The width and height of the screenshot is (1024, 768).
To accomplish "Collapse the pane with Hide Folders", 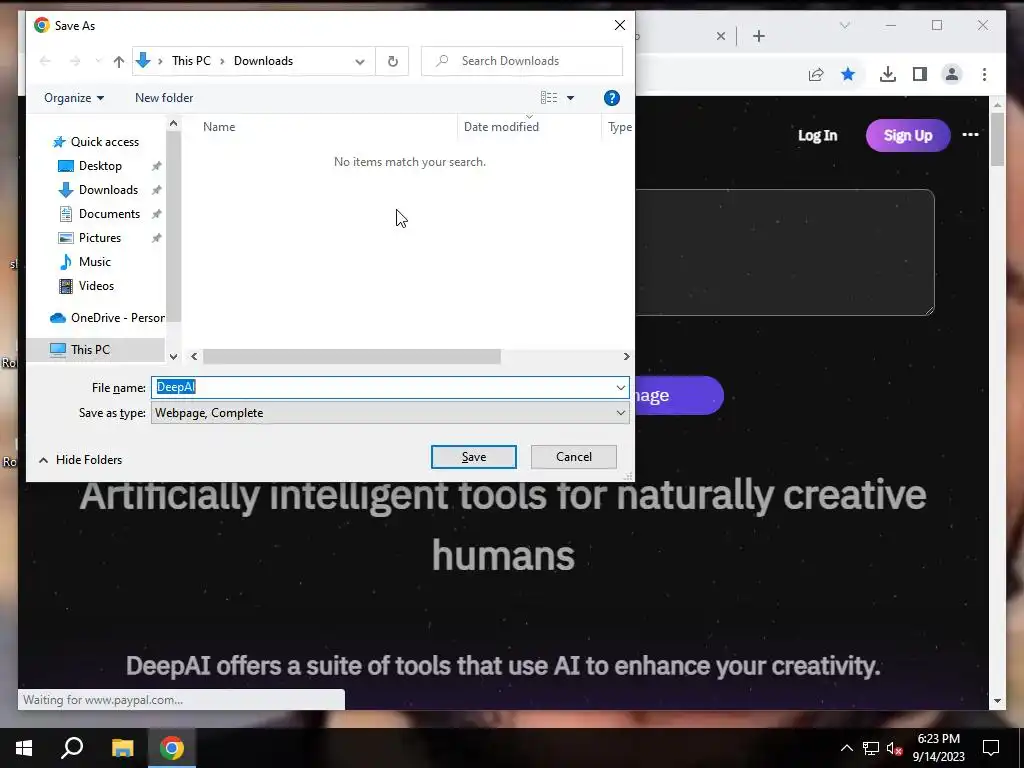I will coord(80,460).
